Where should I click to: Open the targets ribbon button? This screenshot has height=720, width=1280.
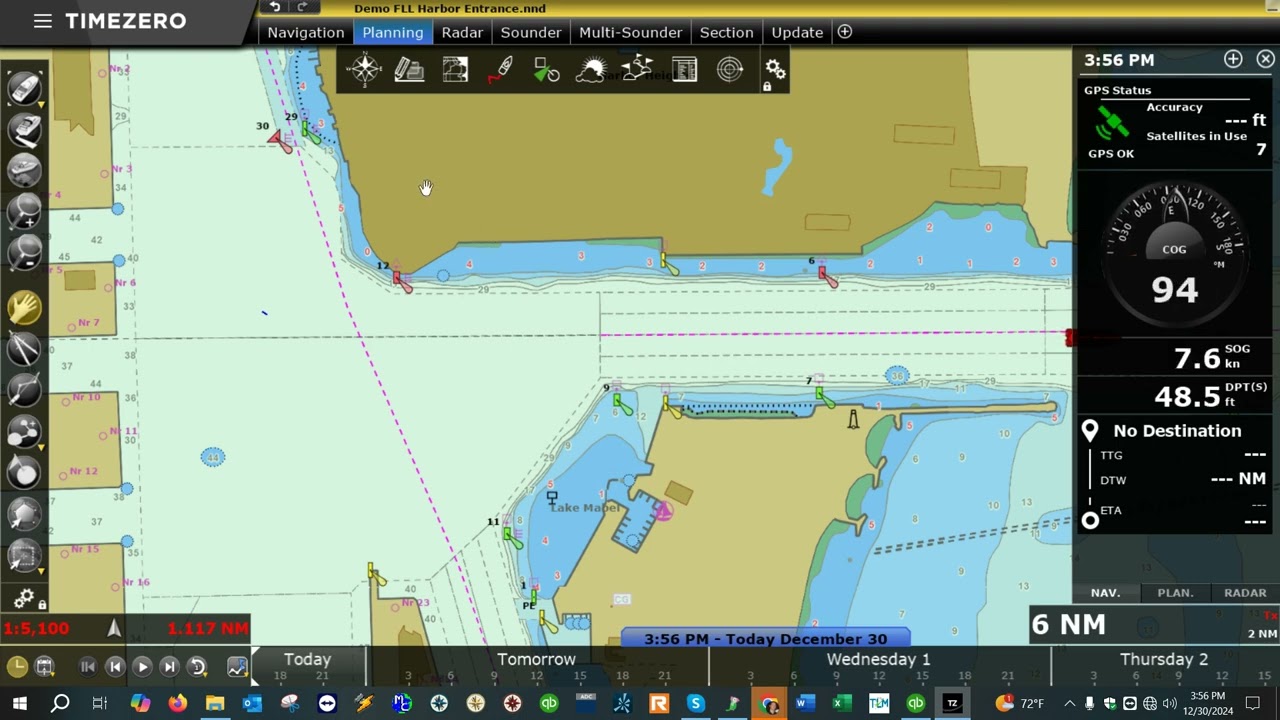point(546,69)
